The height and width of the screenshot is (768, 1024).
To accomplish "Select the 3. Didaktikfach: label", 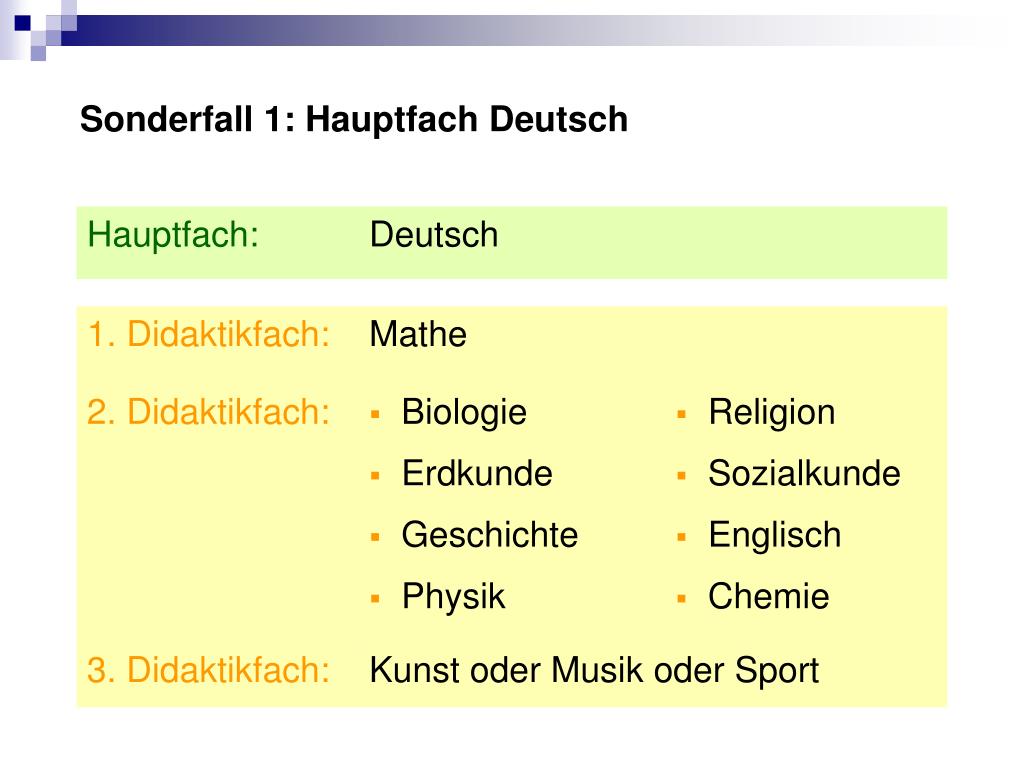I will [x=208, y=670].
